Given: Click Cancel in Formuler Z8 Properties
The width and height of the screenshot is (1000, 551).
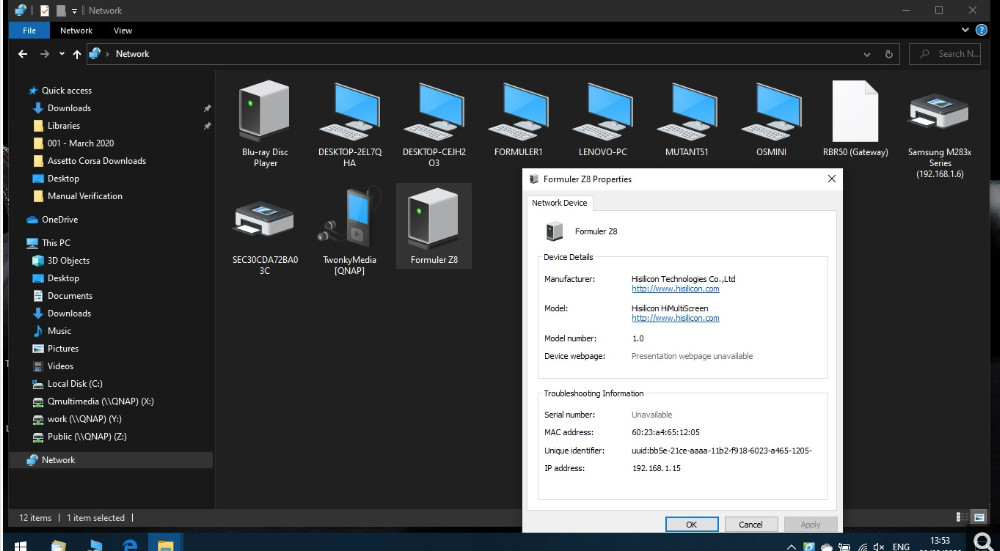Looking at the screenshot, I should tap(751, 524).
